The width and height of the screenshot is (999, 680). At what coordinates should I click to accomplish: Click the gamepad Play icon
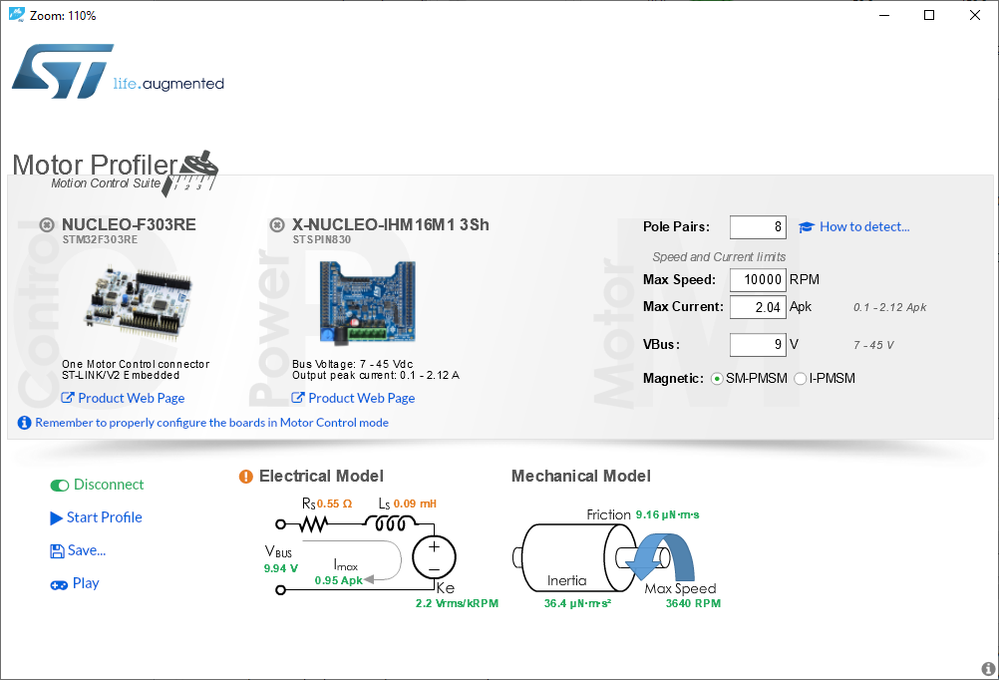[59, 584]
